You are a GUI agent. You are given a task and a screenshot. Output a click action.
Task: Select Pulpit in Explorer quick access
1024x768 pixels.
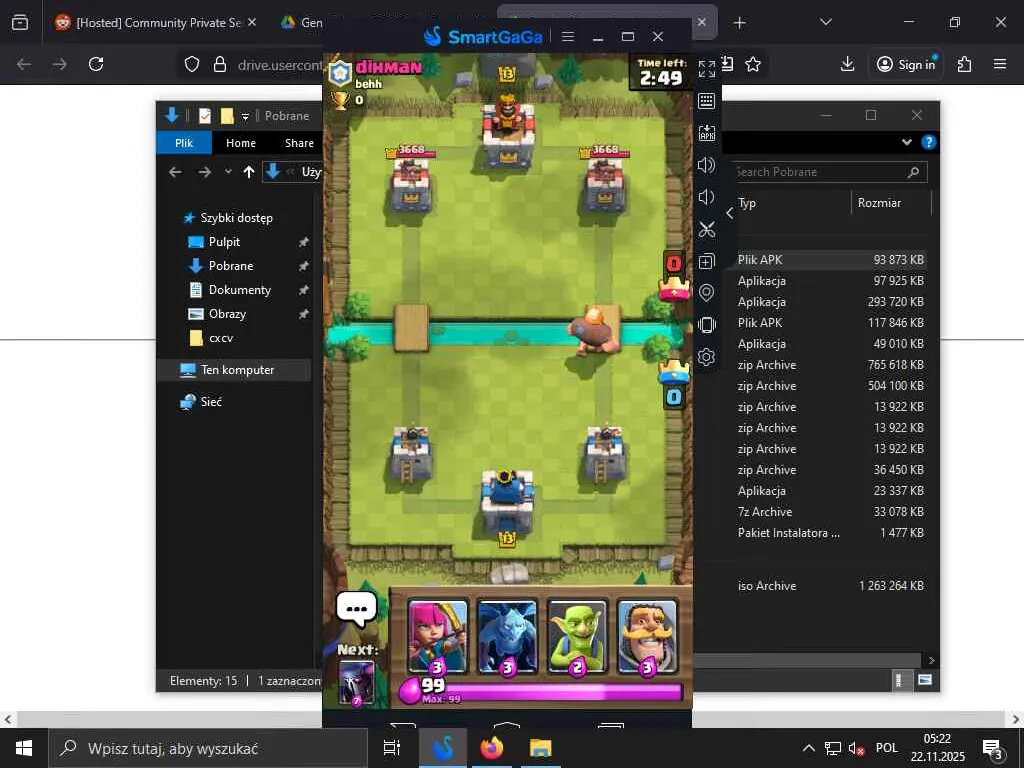pos(224,242)
